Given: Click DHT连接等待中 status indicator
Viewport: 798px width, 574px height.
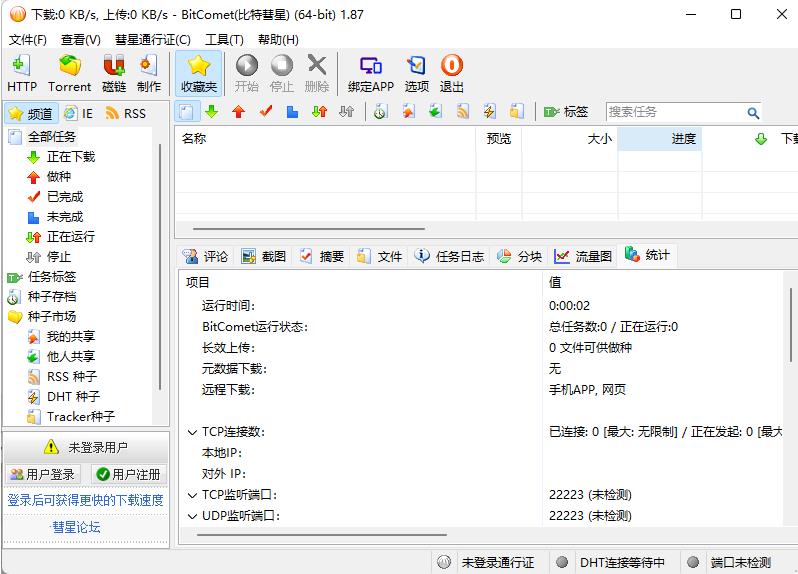Looking at the screenshot, I should (622, 562).
